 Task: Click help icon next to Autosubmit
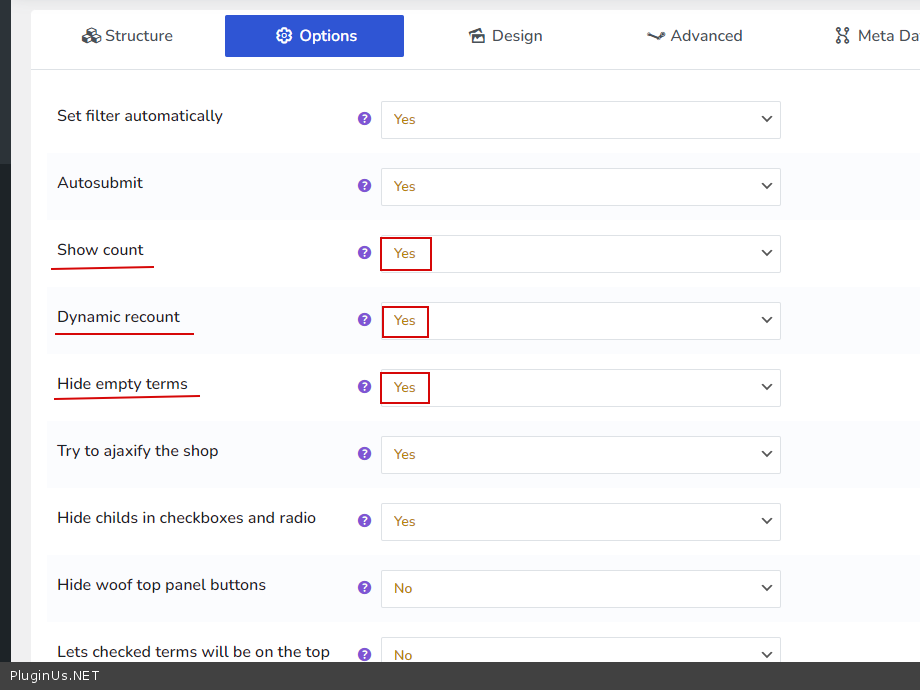[x=365, y=185]
